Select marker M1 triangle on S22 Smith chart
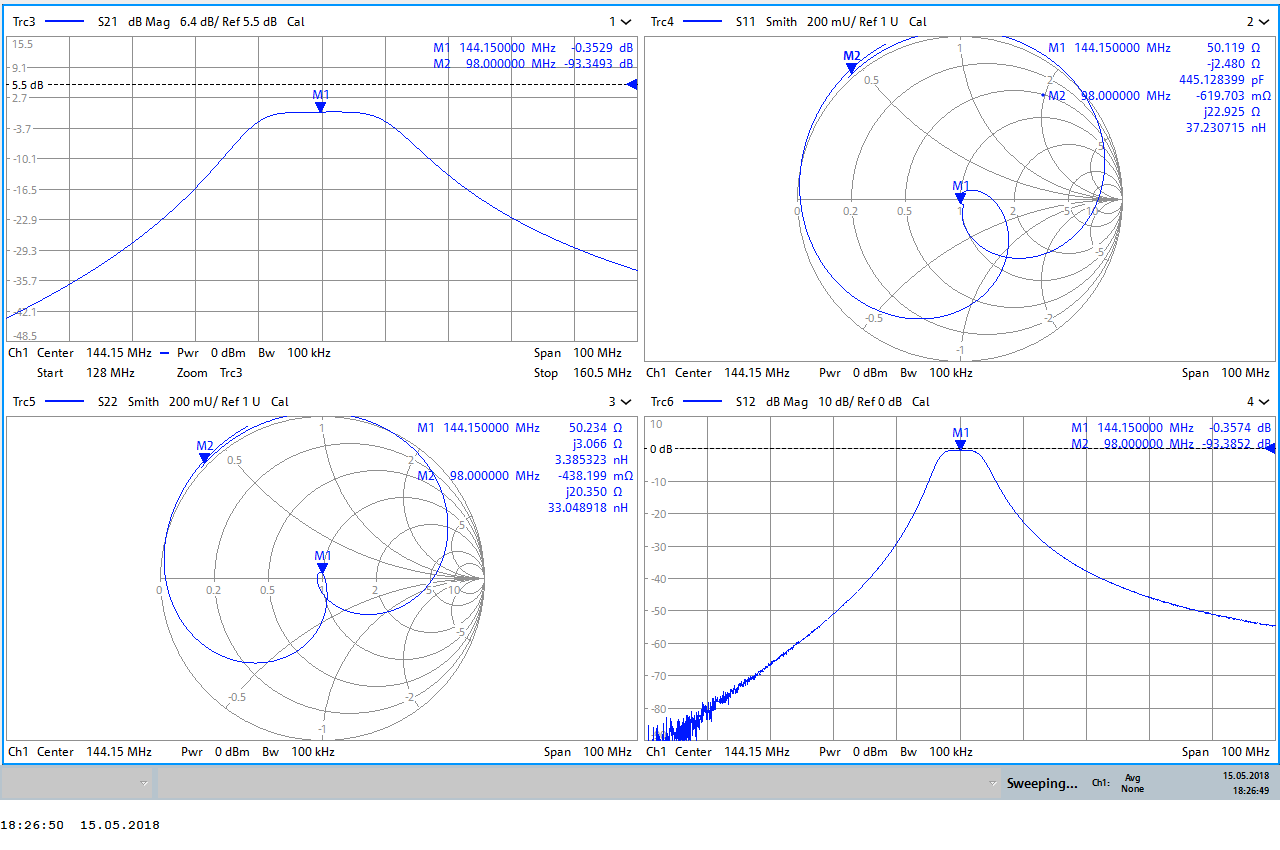This screenshot has width=1280, height=850. click(x=322, y=567)
